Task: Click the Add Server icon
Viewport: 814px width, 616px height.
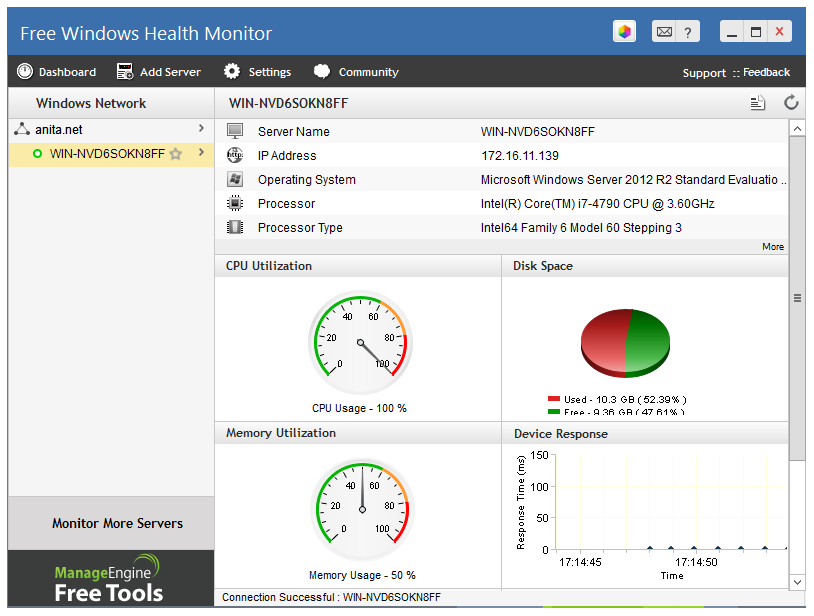Action: pos(125,71)
